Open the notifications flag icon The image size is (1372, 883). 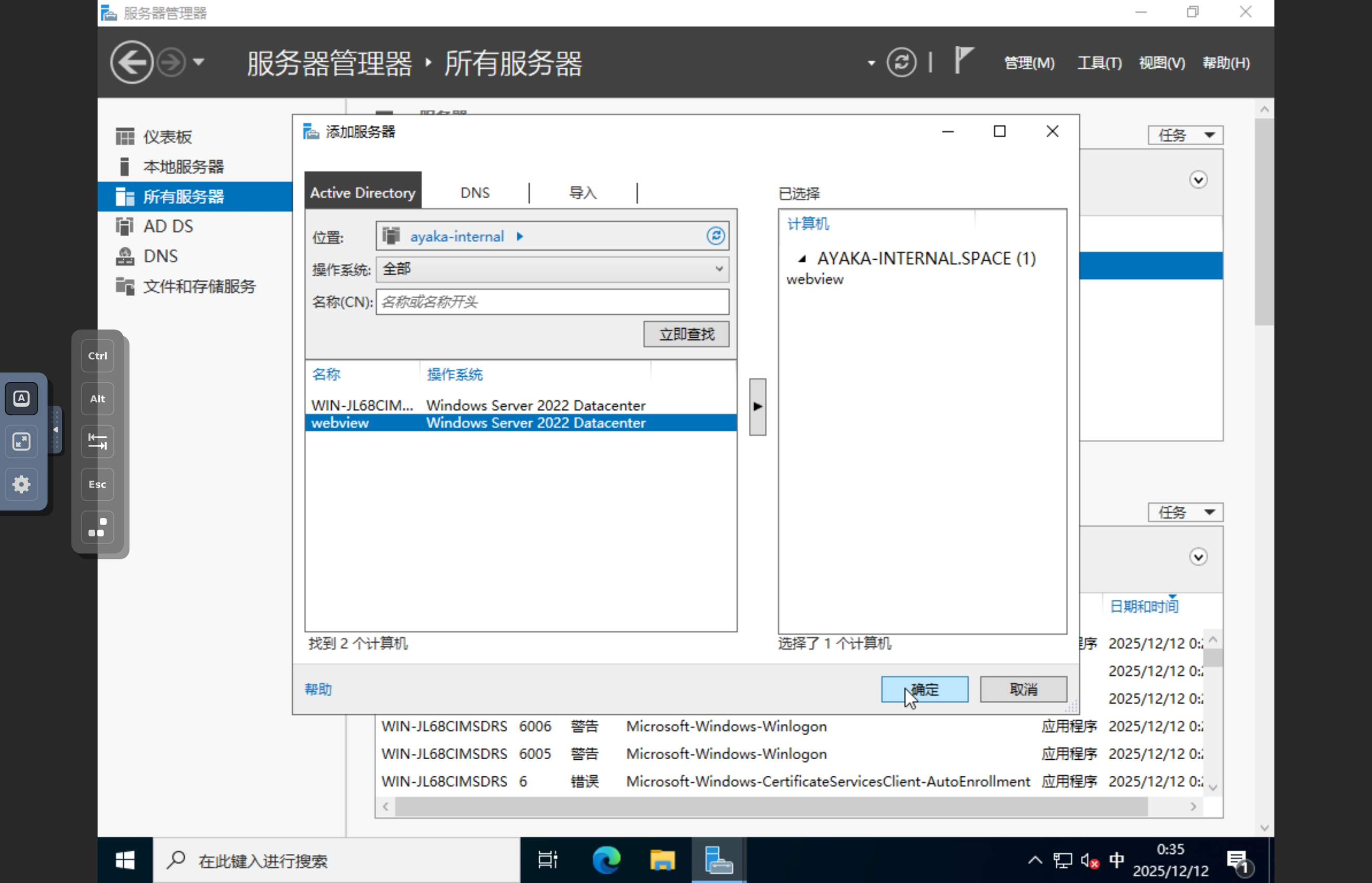tap(964, 60)
